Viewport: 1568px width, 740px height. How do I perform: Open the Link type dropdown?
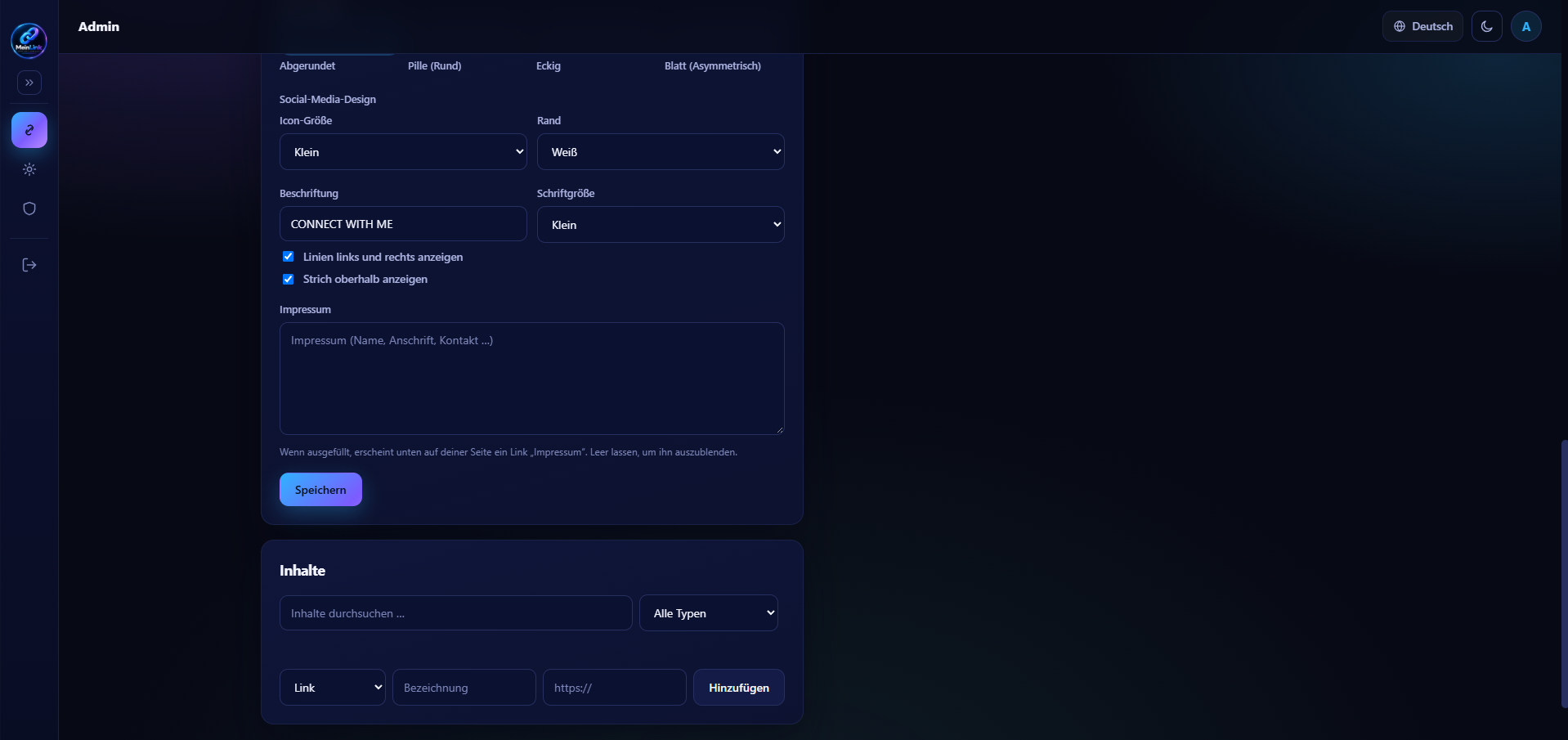coord(333,688)
